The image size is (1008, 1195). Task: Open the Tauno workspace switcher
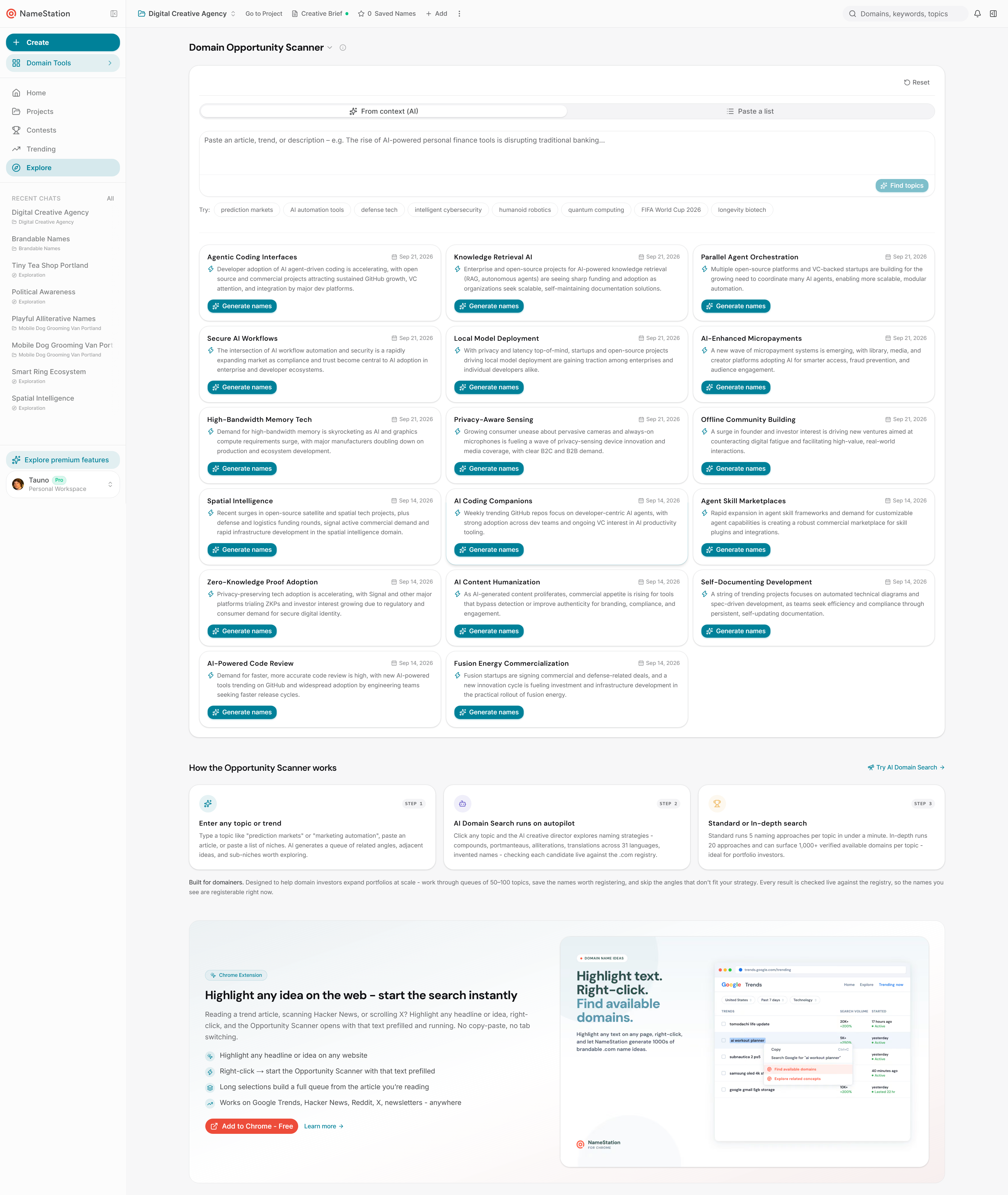(x=63, y=484)
